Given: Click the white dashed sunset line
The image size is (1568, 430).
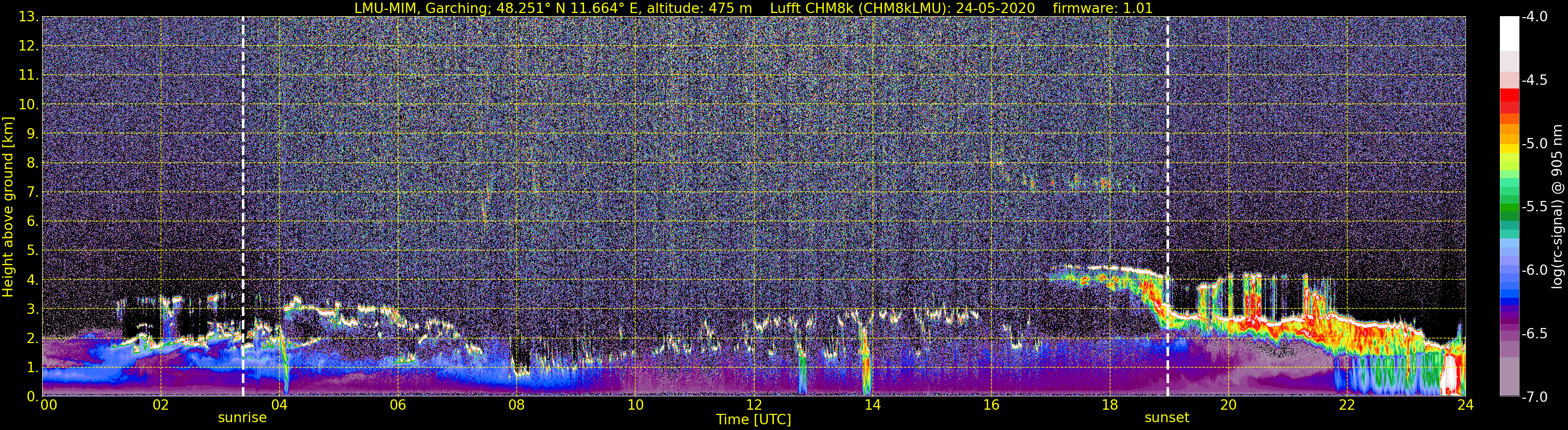Looking at the screenshot, I should pyautogui.click(x=1168, y=207).
